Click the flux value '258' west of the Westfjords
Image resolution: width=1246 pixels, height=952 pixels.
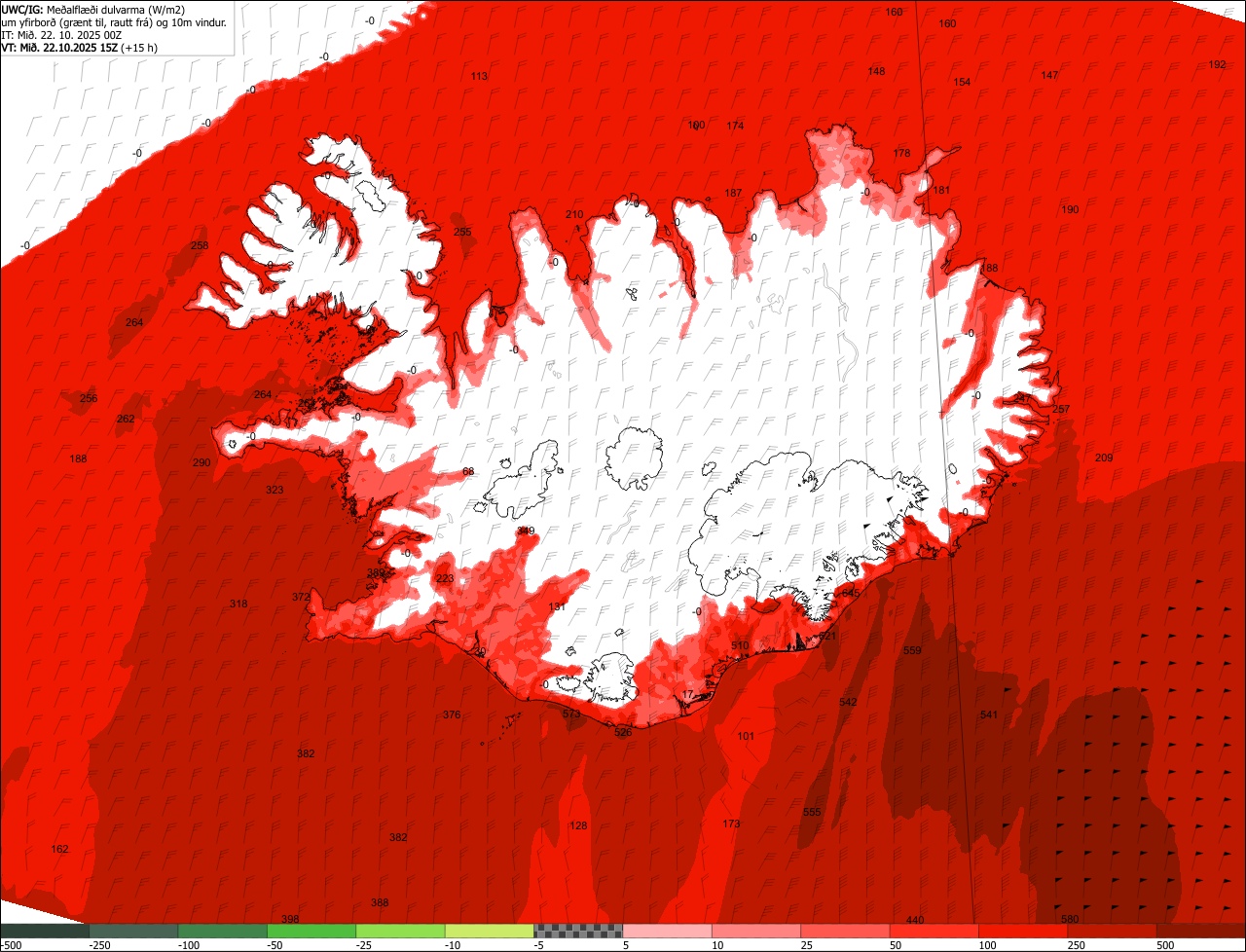[x=200, y=245]
